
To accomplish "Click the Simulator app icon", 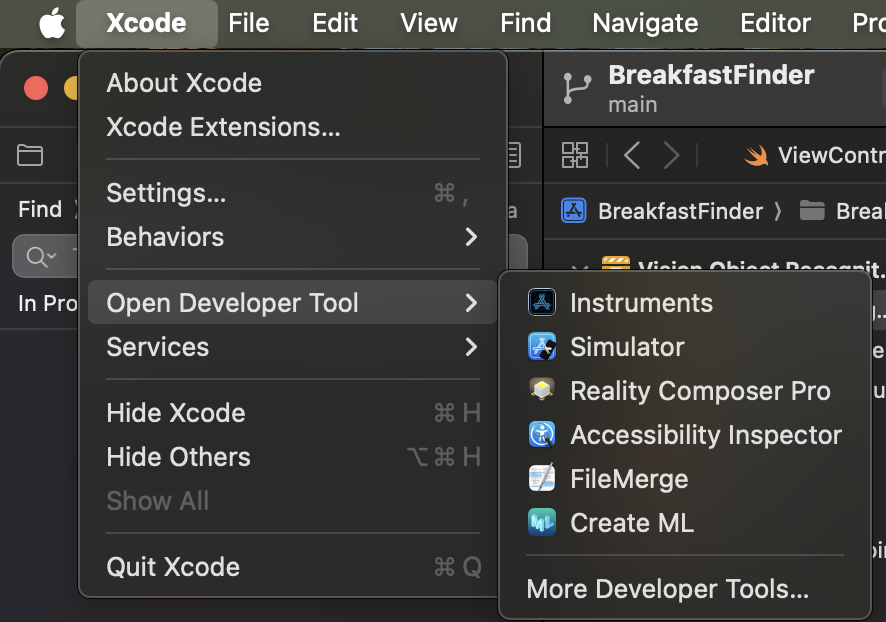I will [x=542, y=347].
